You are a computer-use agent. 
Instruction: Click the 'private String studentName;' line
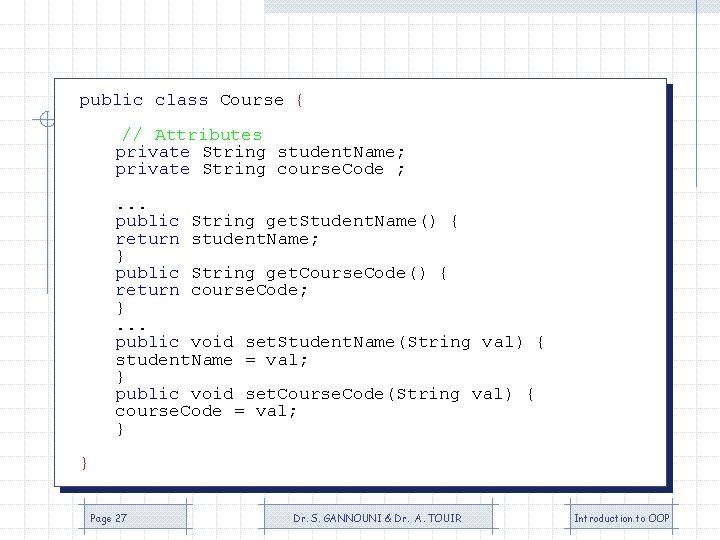click(259, 152)
